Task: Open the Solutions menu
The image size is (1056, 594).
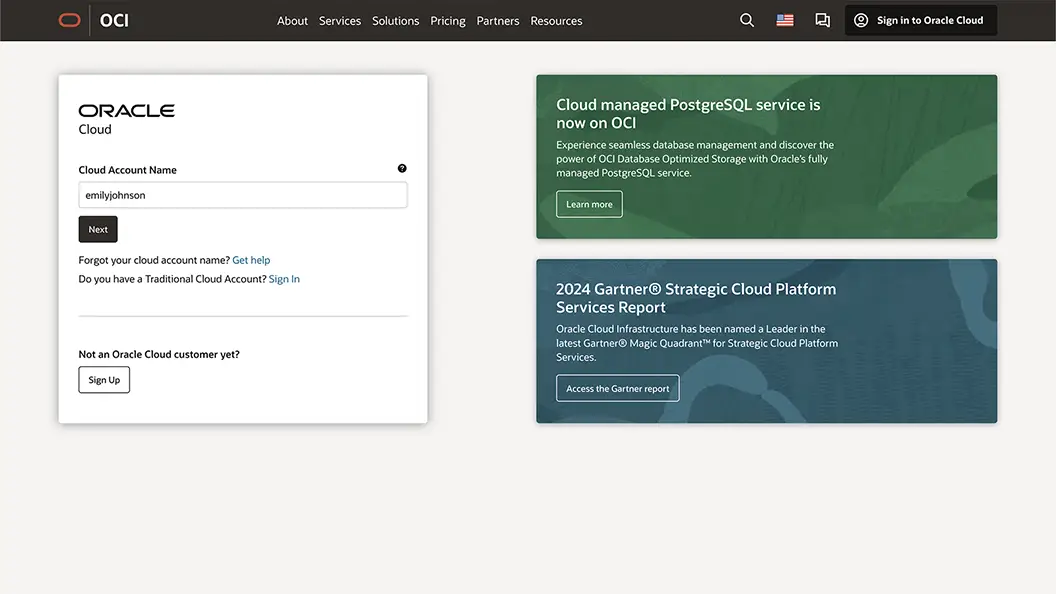Action: tap(395, 21)
